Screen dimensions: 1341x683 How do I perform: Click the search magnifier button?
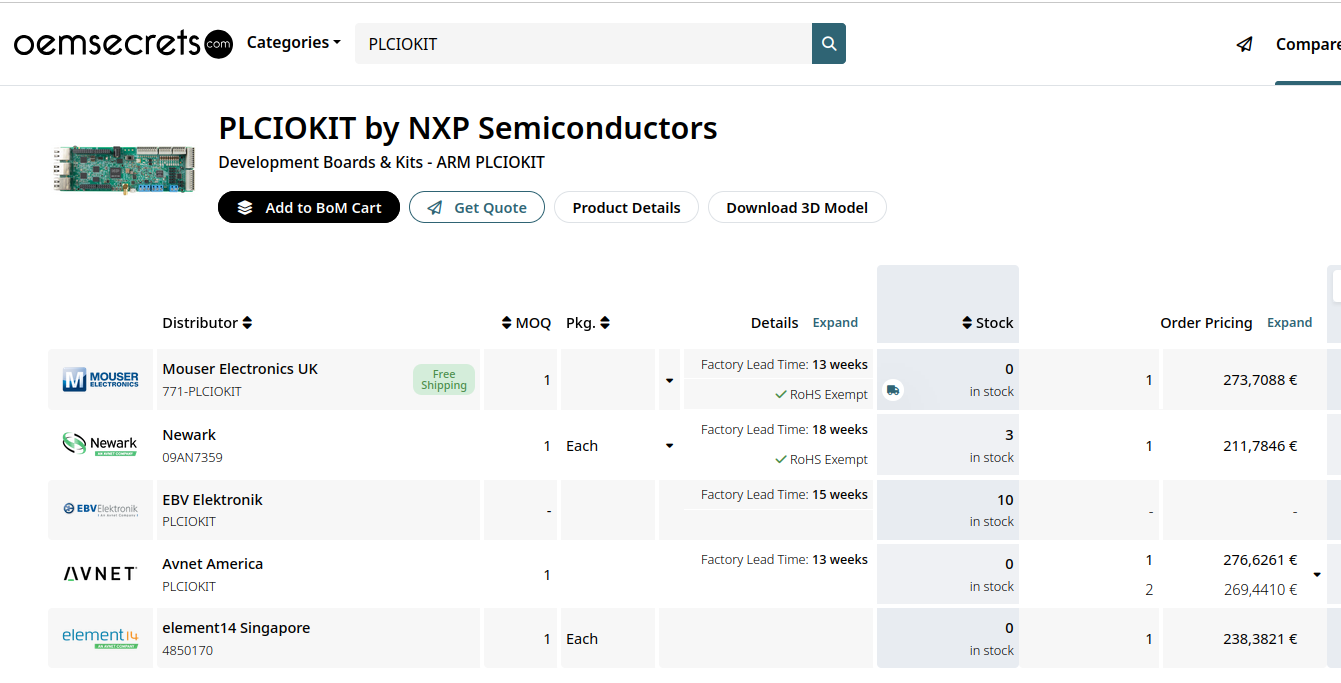[x=829, y=44]
